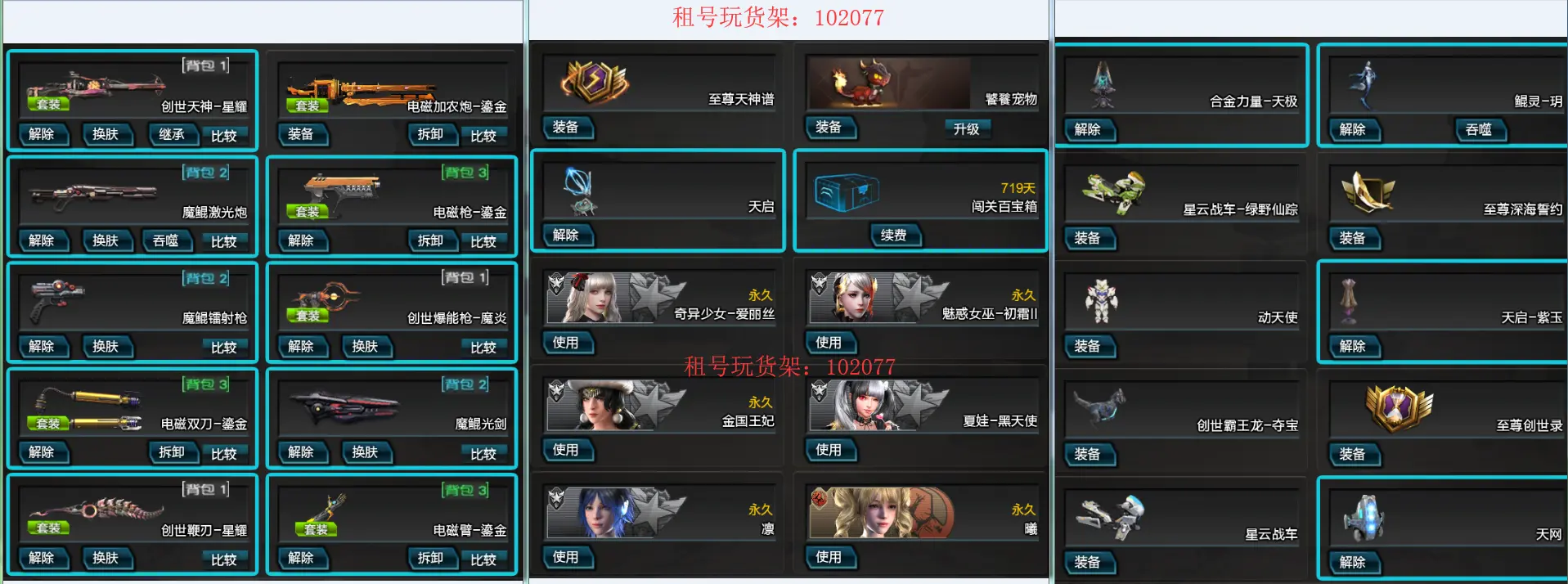Image resolution: width=1568 pixels, height=584 pixels.
Task: Click 拆卸 button under 电磁双刀-鎏金
Action: pos(172,452)
